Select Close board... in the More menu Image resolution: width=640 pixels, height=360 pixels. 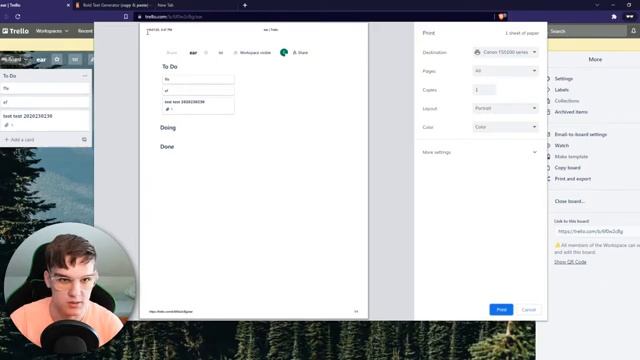[569, 201]
